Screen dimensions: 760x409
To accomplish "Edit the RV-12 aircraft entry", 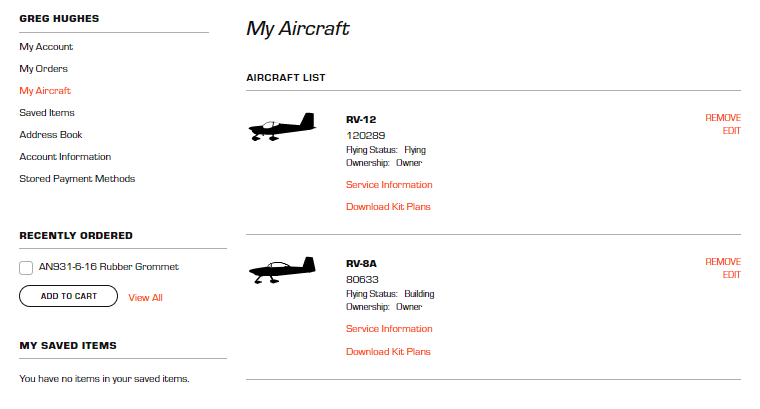I will pyautogui.click(x=731, y=131).
